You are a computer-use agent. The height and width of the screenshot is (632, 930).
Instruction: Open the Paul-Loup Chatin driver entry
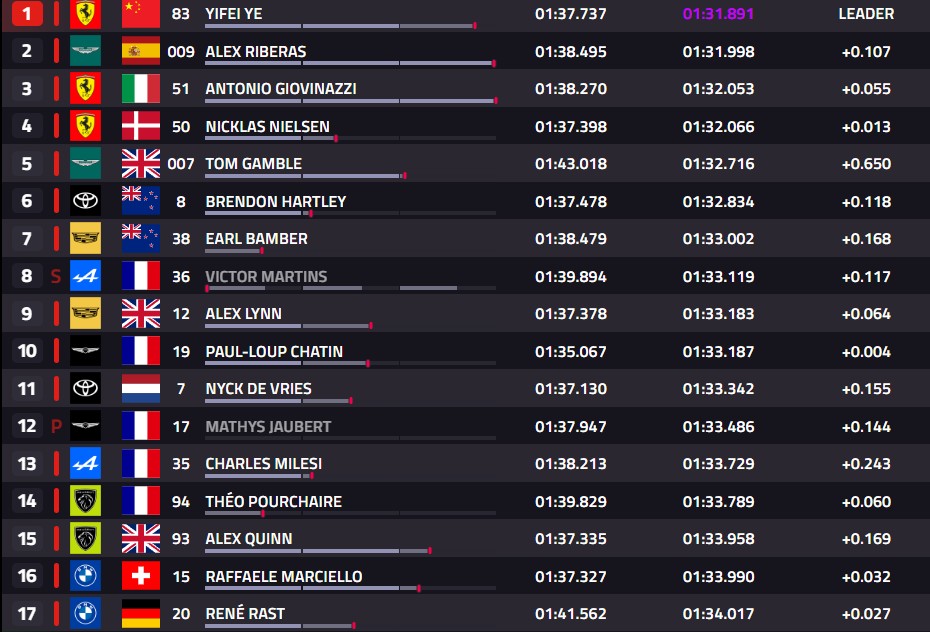pyautogui.click(x=274, y=352)
